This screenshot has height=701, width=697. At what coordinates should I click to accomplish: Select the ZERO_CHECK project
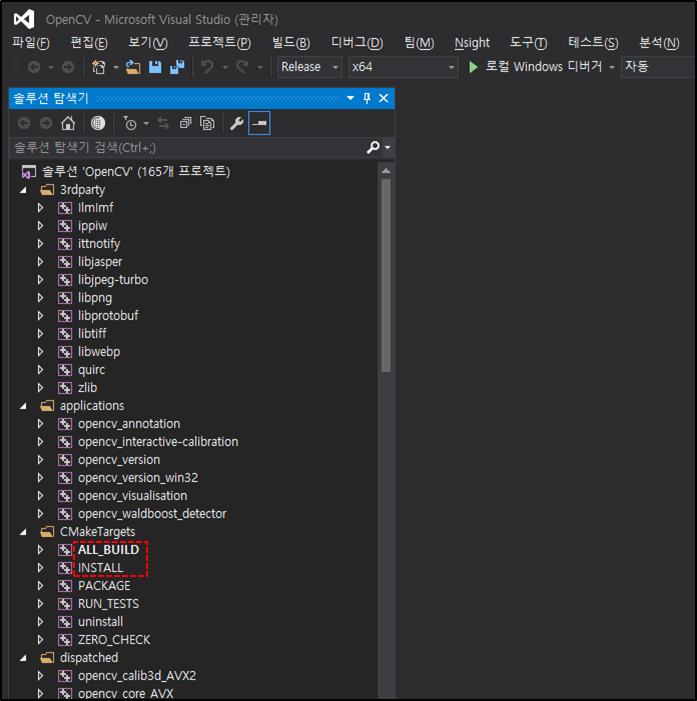pos(114,640)
